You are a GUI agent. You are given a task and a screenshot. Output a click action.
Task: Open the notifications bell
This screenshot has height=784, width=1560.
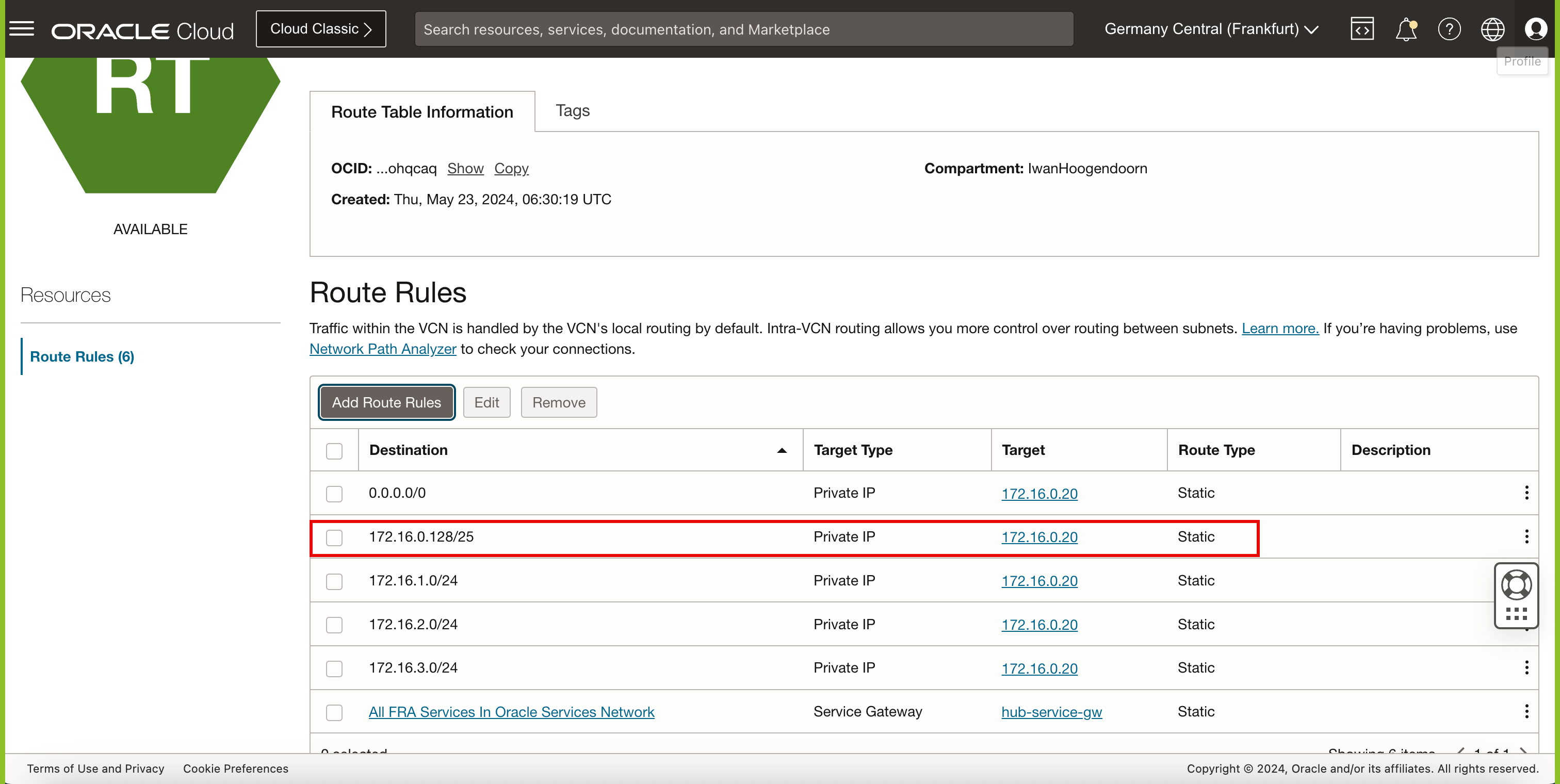click(1406, 29)
